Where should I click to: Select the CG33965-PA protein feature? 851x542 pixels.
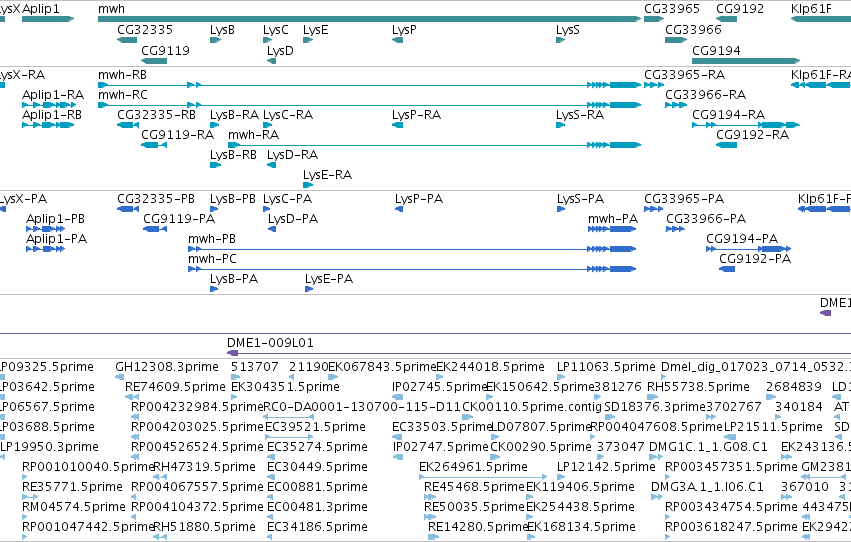(653, 209)
